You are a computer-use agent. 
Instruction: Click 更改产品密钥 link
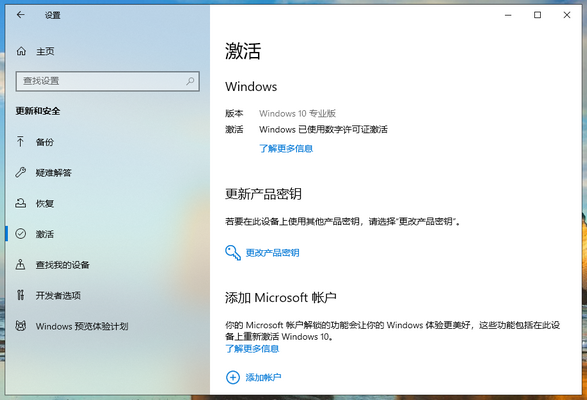click(x=272, y=253)
